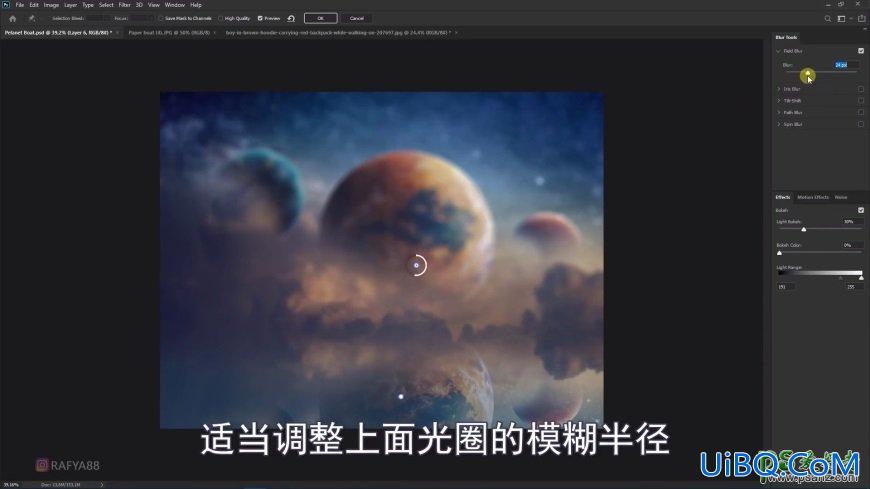Viewport: 870px width, 489px height.
Task: Click the Cancel button
Action: click(x=357, y=18)
